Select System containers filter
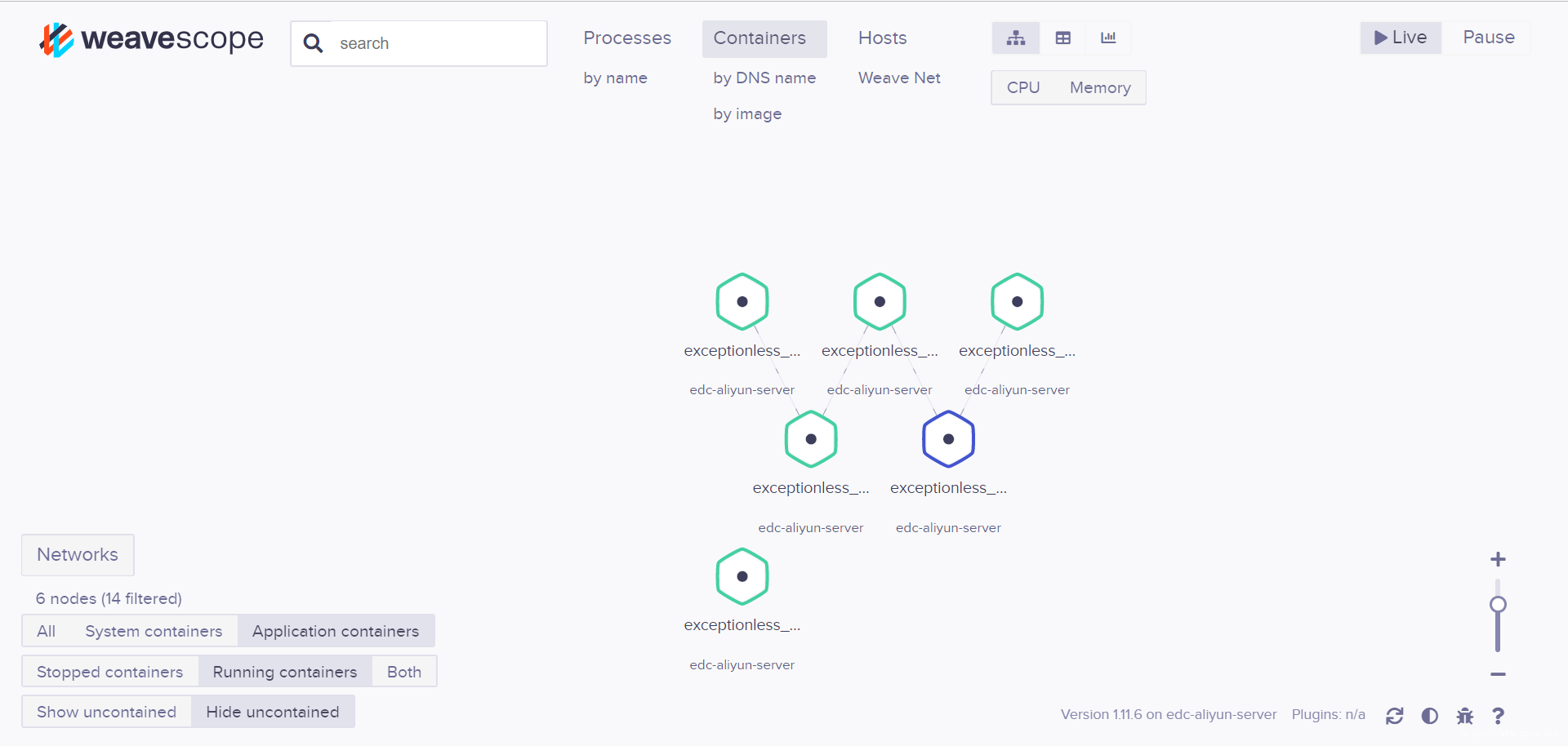The height and width of the screenshot is (746, 1568). pyautogui.click(x=154, y=631)
